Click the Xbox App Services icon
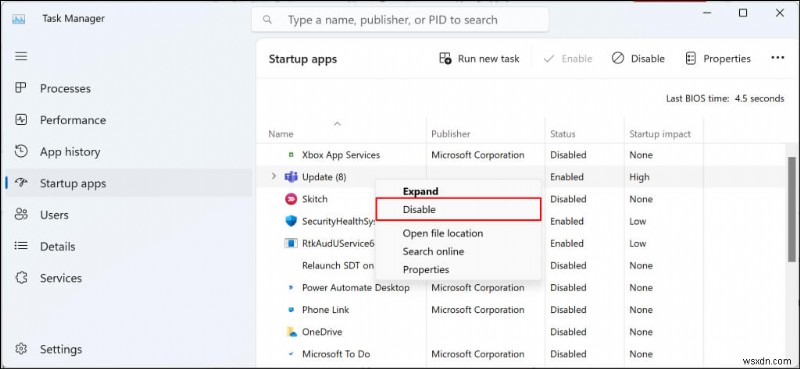 [291, 155]
